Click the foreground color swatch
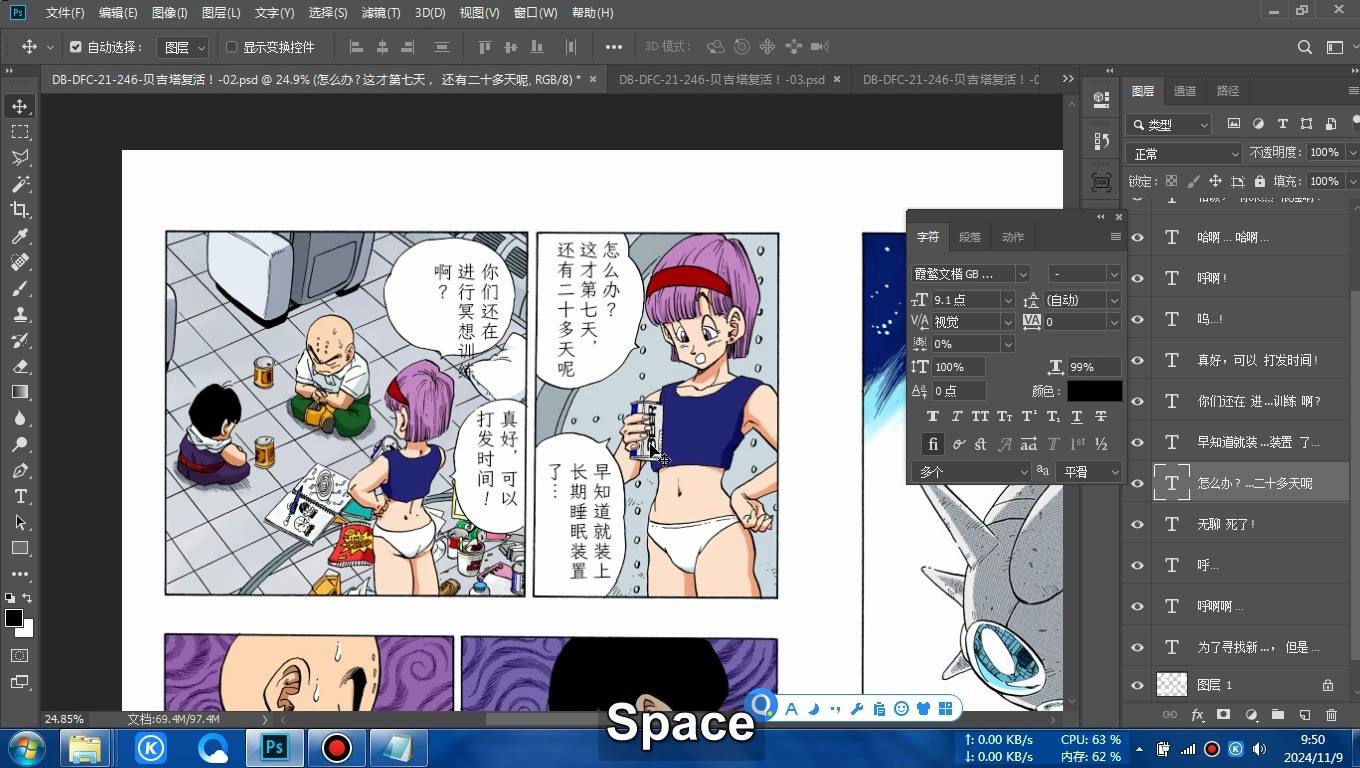 14,618
